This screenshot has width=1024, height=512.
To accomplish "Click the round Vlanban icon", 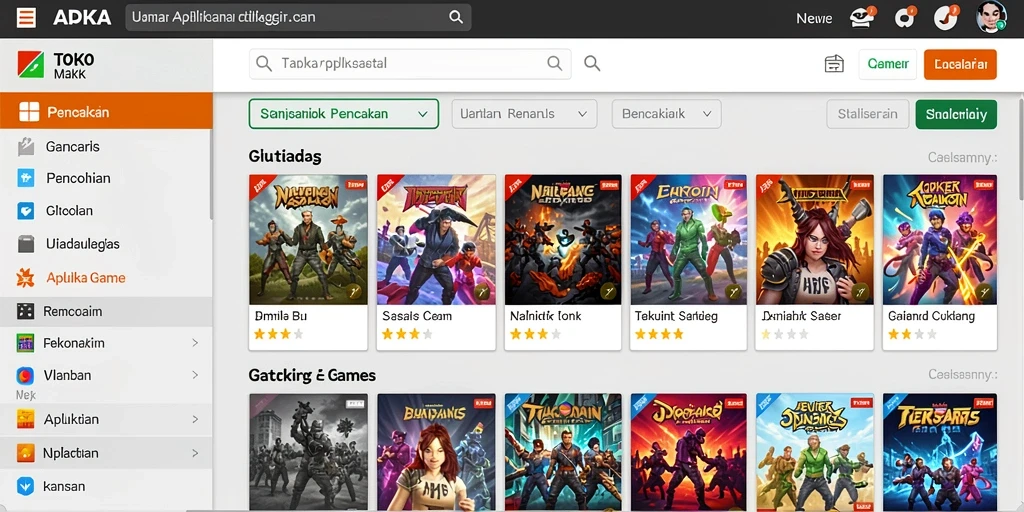I will click(x=25, y=376).
